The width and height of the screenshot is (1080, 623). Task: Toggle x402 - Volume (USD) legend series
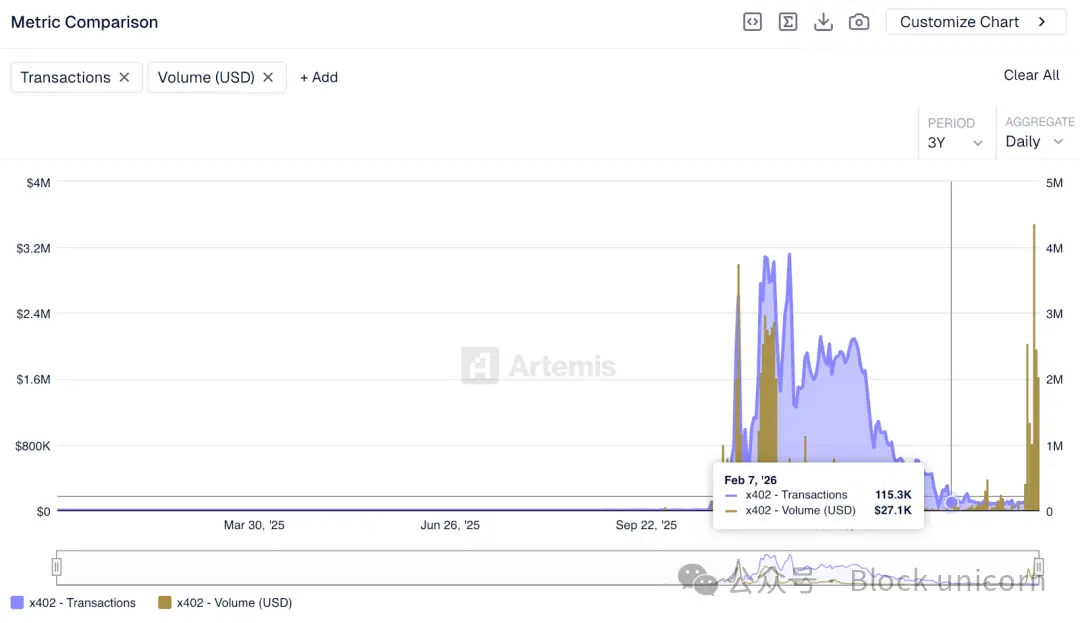(225, 603)
